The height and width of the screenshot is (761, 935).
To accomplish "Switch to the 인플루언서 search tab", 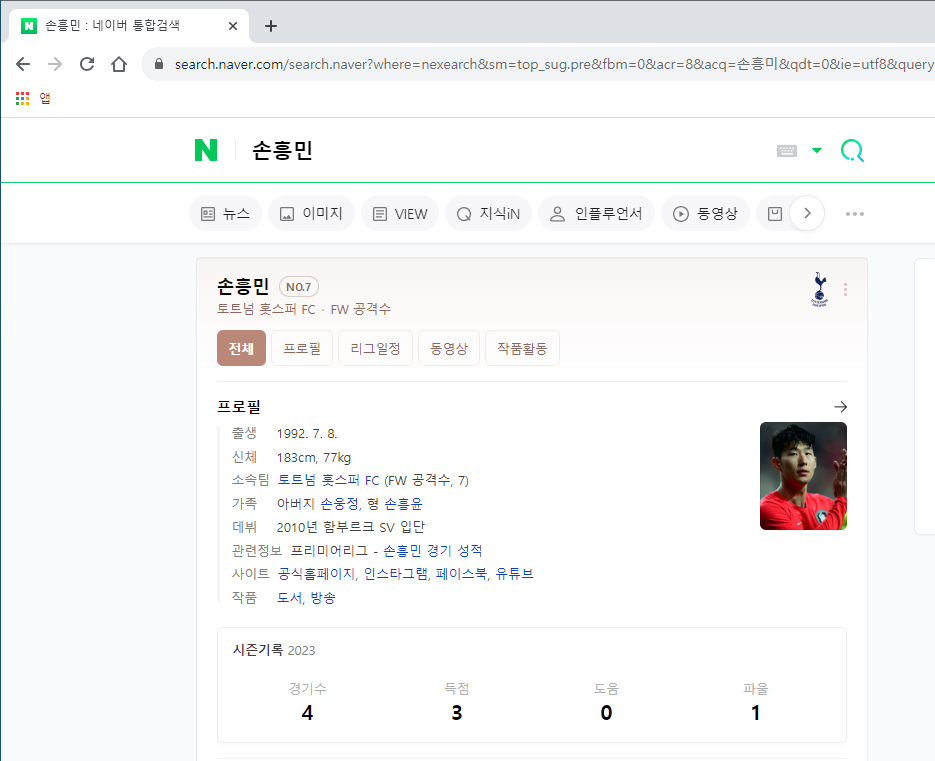I will 596,214.
